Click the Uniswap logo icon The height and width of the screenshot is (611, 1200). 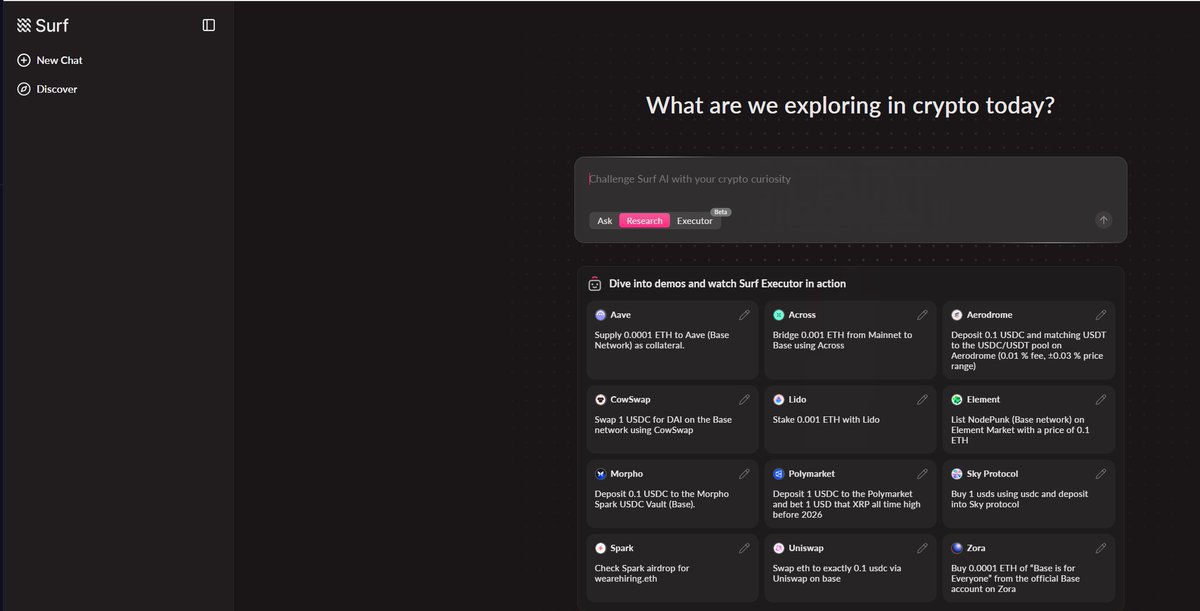pos(779,548)
